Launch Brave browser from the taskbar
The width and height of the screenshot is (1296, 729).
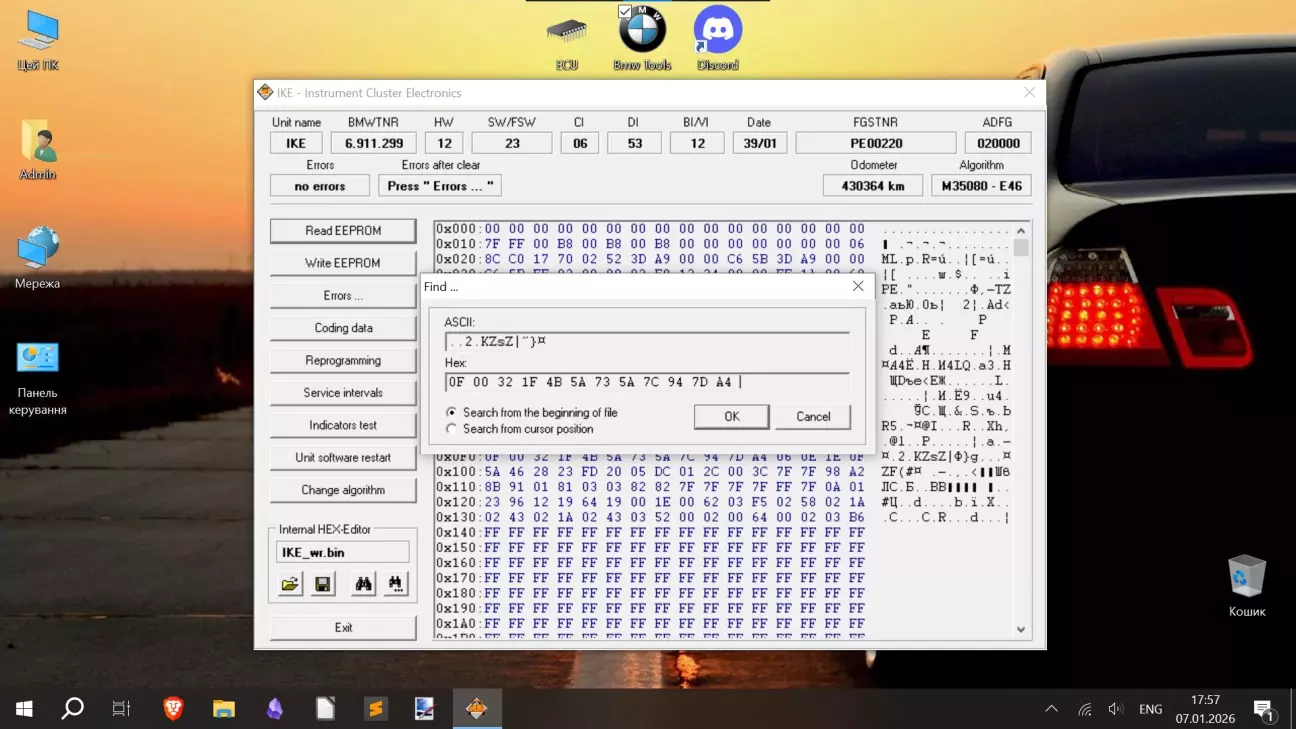point(173,709)
